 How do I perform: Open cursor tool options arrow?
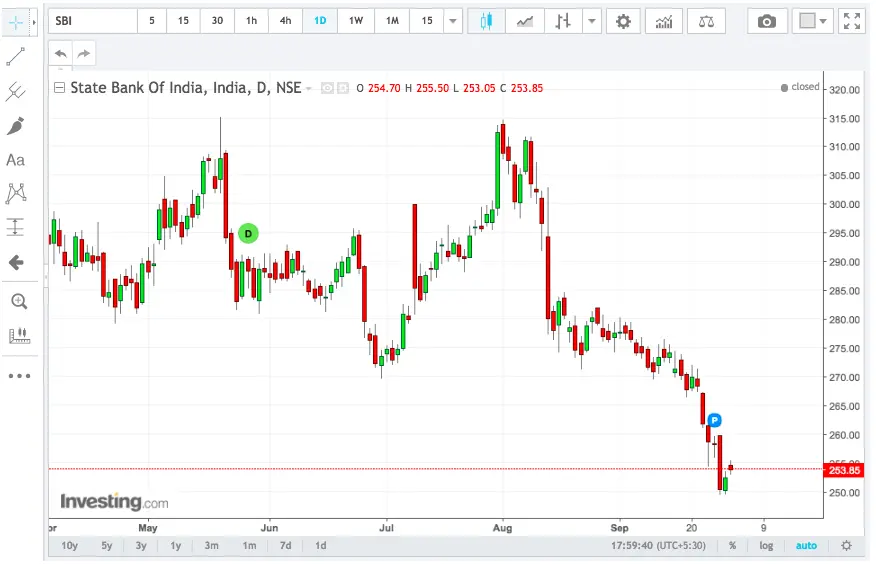(34, 22)
